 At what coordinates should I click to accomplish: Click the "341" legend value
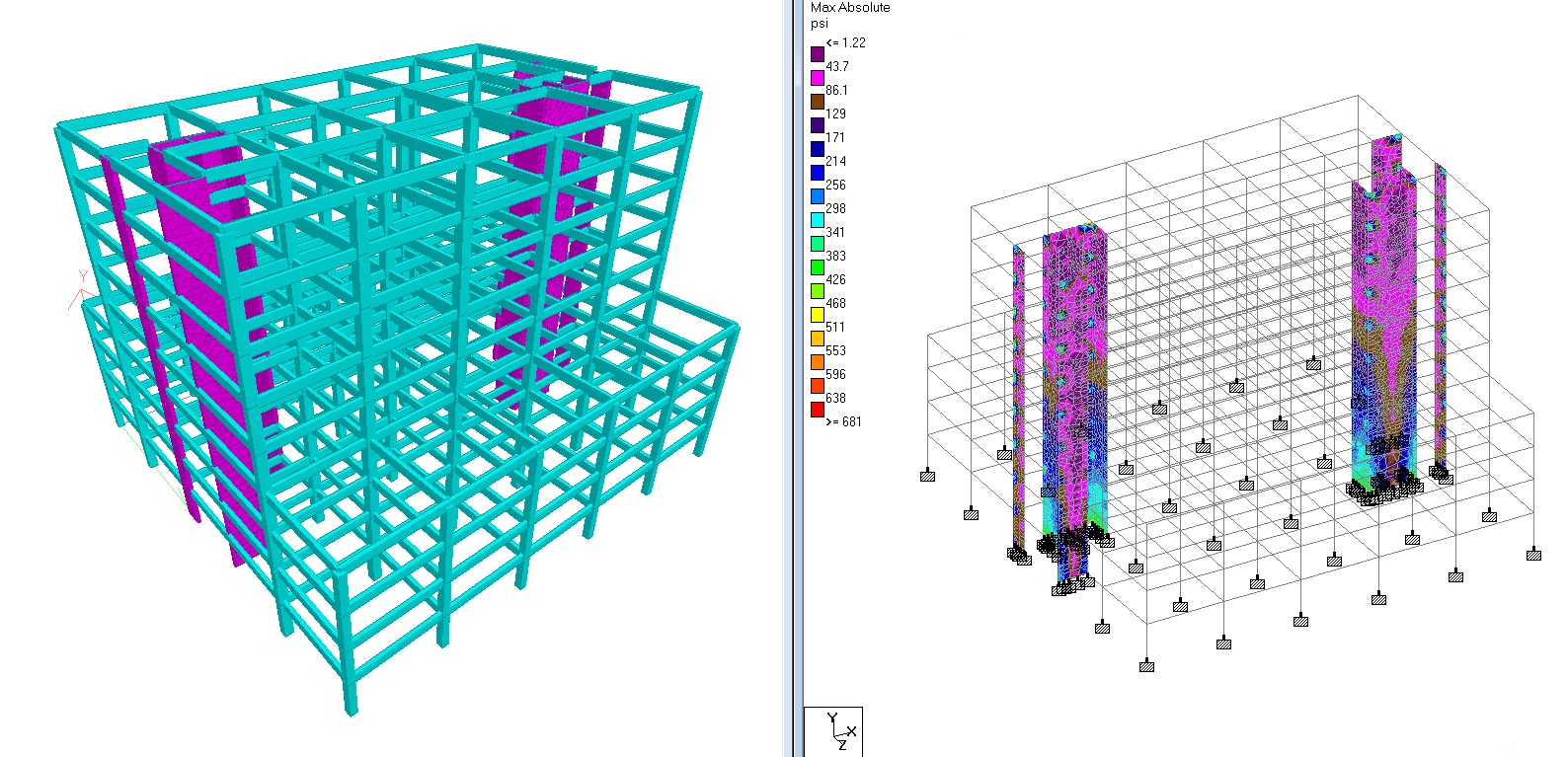pyautogui.click(x=835, y=232)
